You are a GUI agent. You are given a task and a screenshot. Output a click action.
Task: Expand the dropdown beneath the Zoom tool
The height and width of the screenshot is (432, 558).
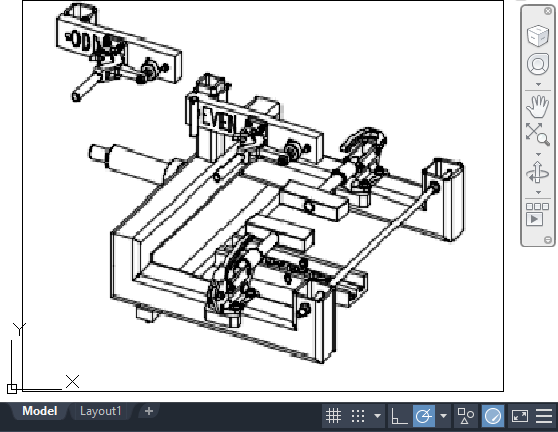point(538,154)
